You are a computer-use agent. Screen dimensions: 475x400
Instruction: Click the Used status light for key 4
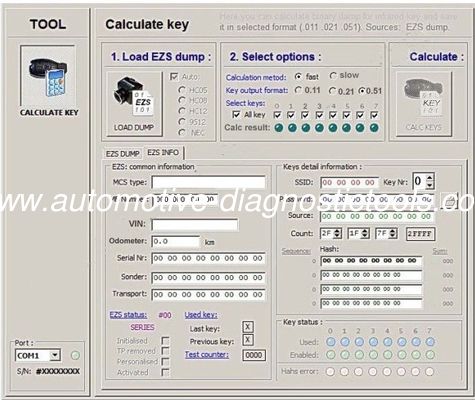coord(387,342)
